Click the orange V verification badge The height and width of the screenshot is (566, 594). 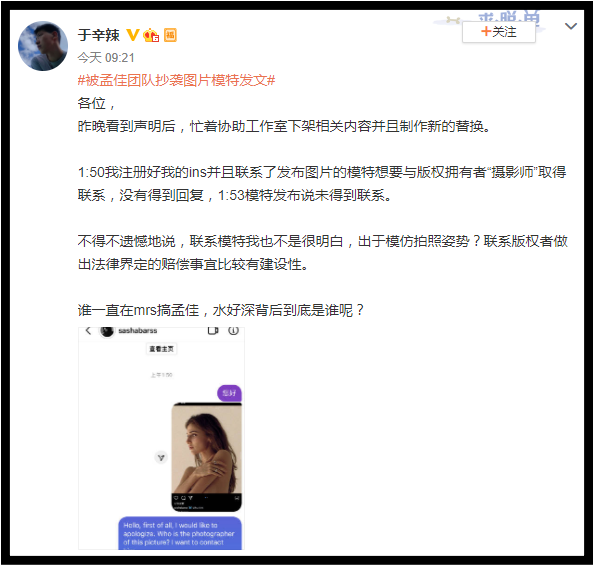(x=132, y=35)
